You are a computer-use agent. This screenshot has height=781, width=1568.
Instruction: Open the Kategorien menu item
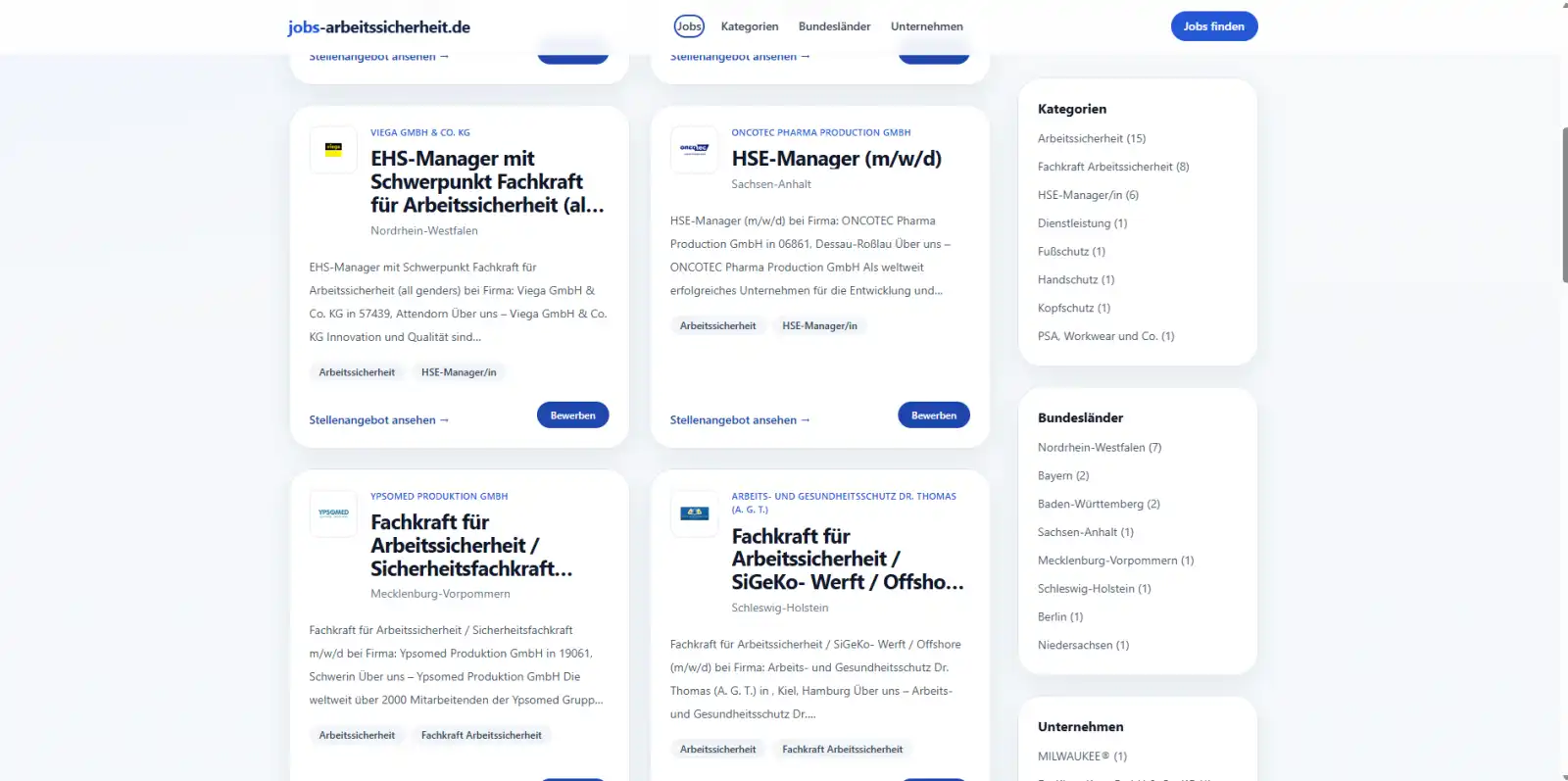tap(750, 26)
